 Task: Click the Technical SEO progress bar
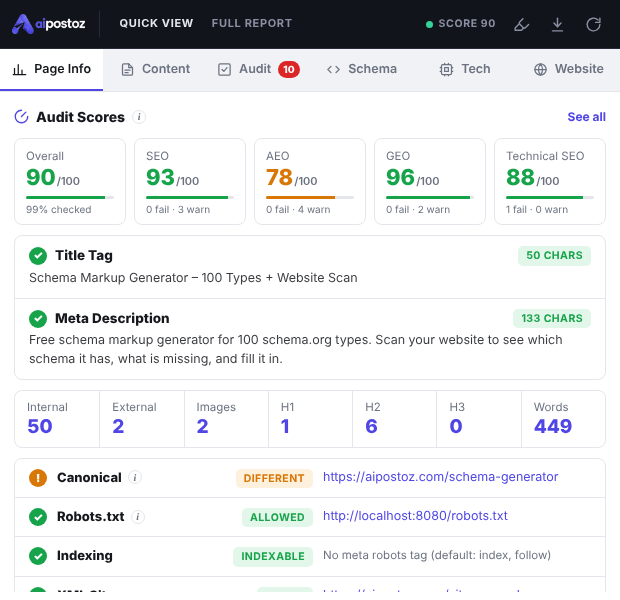pyautogui.click(x=550, y=197)
